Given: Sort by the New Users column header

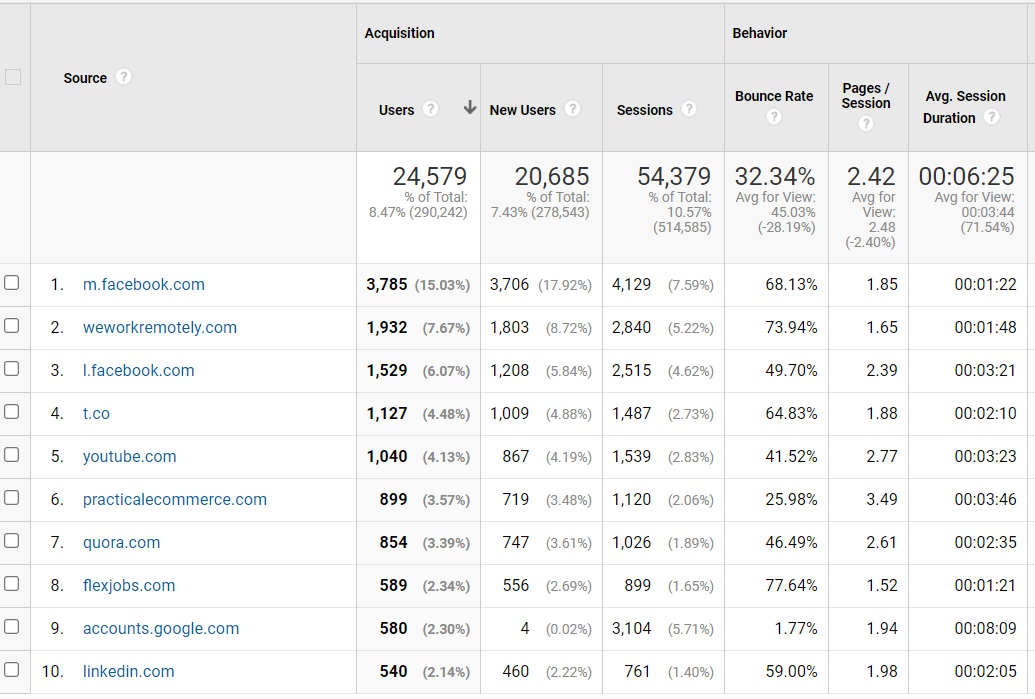Looking at the screenshot, I should pyautogui.click(x=522, y=110).
